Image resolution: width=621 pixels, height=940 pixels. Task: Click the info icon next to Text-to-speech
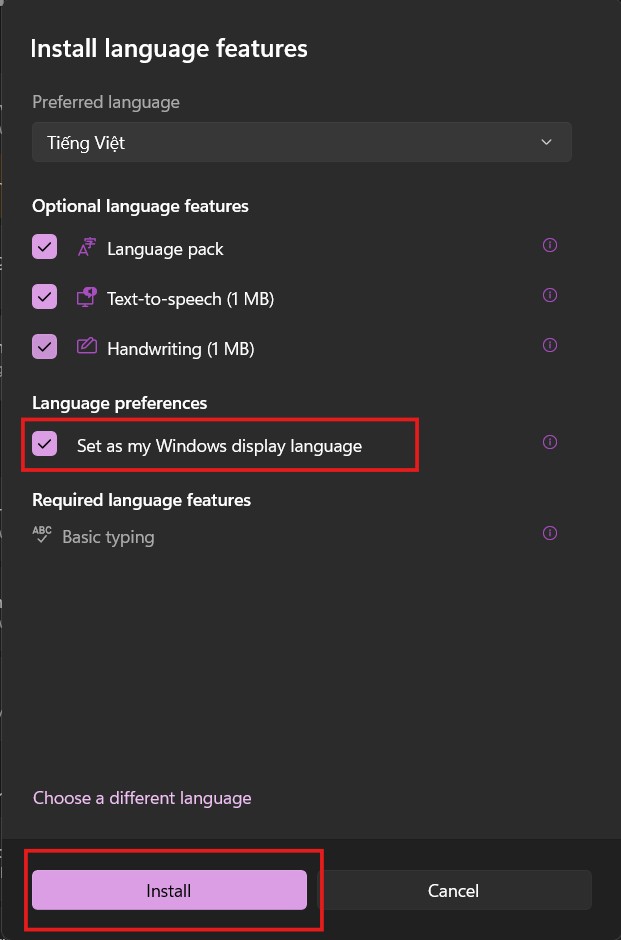[x=550, y=295]
